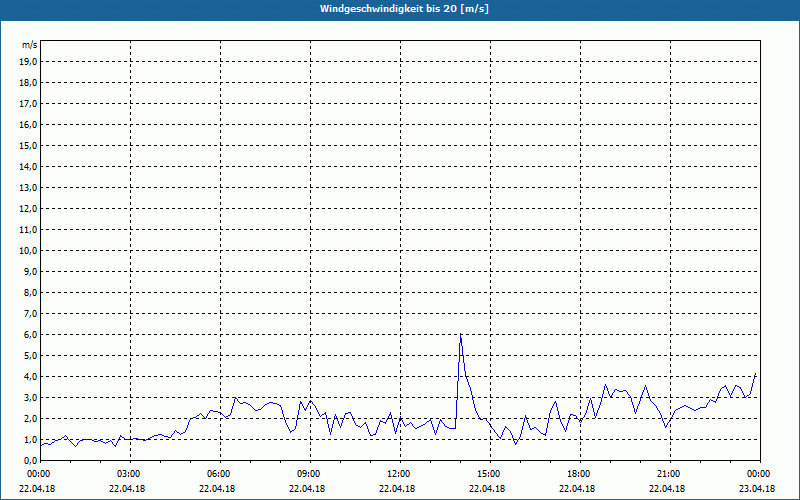Select the '11,0' y-axis label

tap(28, 230)
